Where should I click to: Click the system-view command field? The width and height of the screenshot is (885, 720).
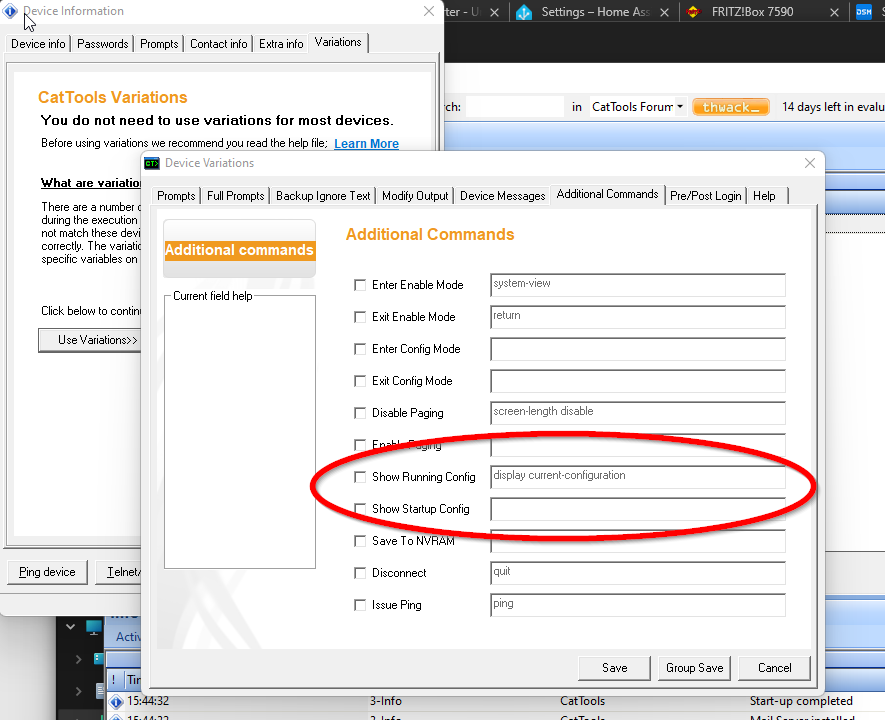(638, 285)
